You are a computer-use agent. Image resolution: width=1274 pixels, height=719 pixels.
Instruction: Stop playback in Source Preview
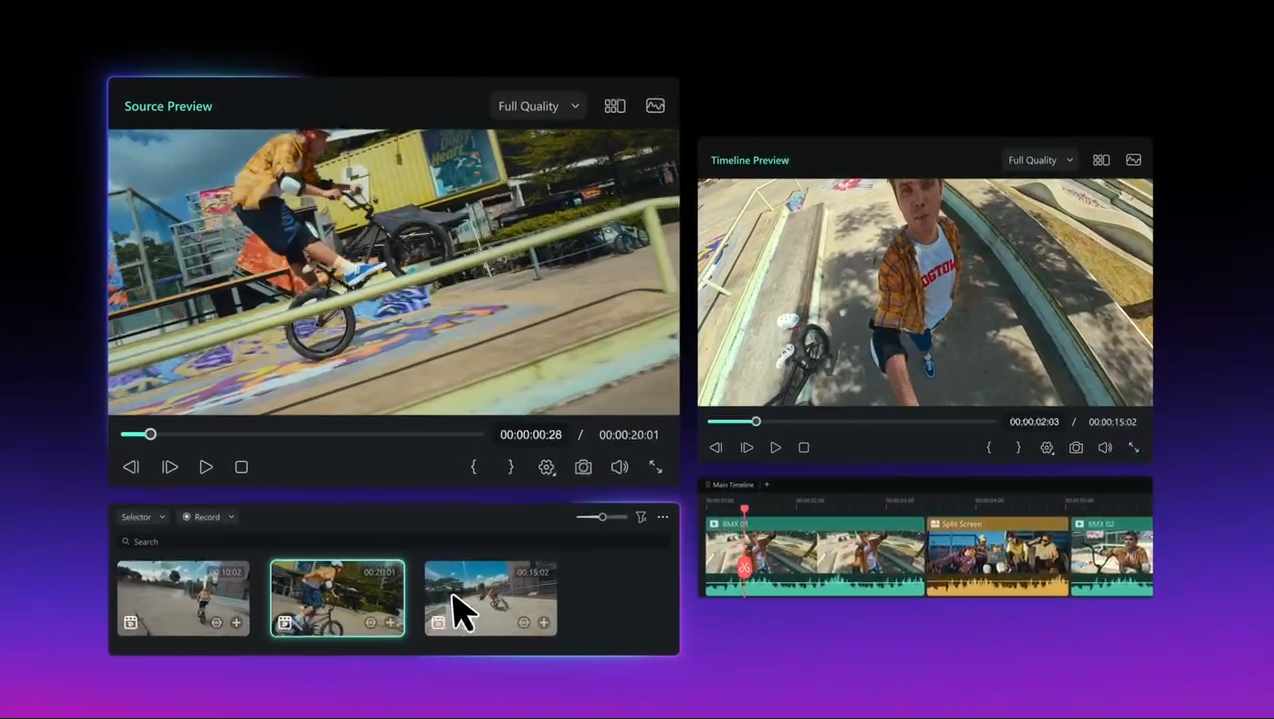pos(241,467)
